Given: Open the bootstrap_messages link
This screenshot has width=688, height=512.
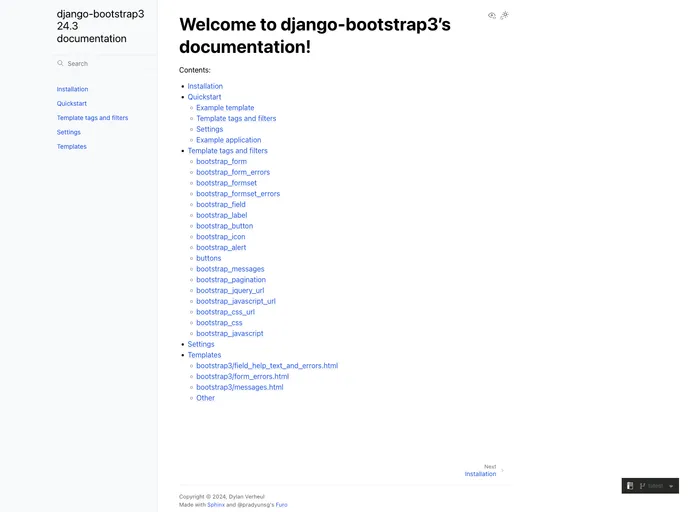Looking at the screenshot, I should [x=230, y=269].
